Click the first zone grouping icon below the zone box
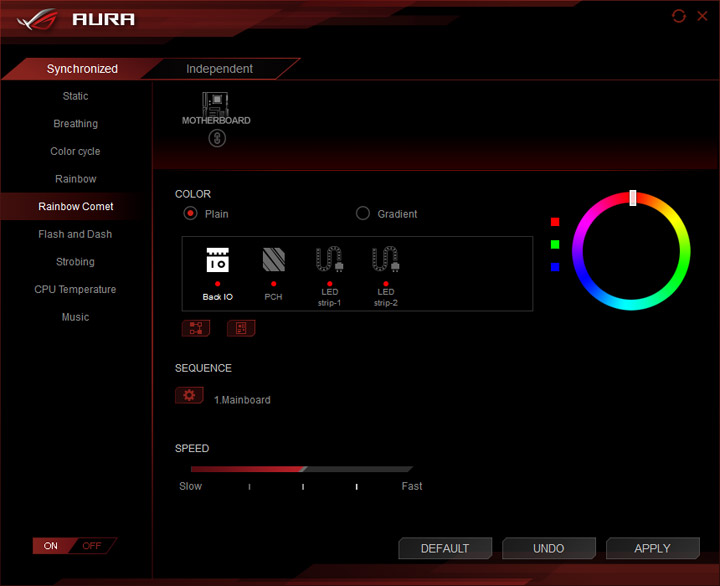 click(196, 328)
